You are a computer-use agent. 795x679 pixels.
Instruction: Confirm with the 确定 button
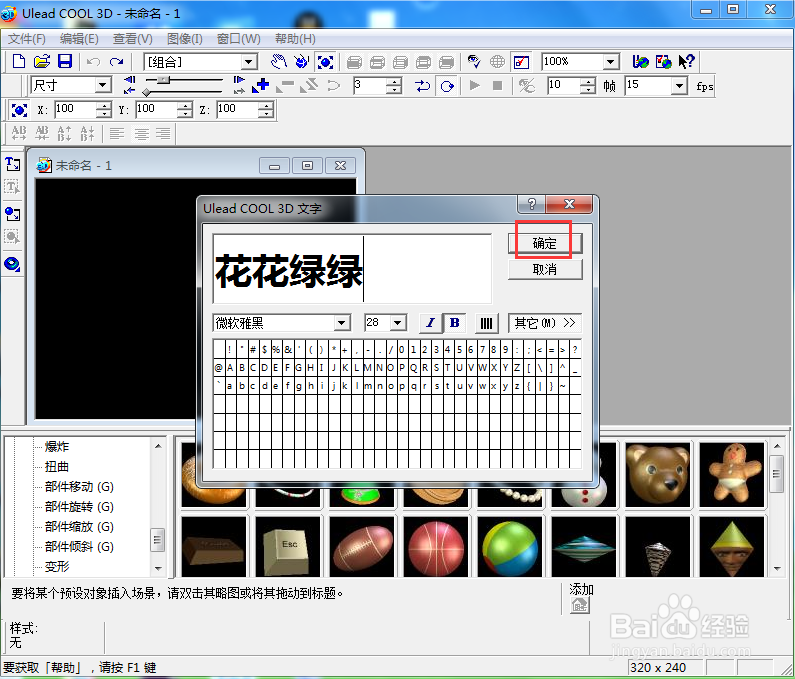(545, 243)
